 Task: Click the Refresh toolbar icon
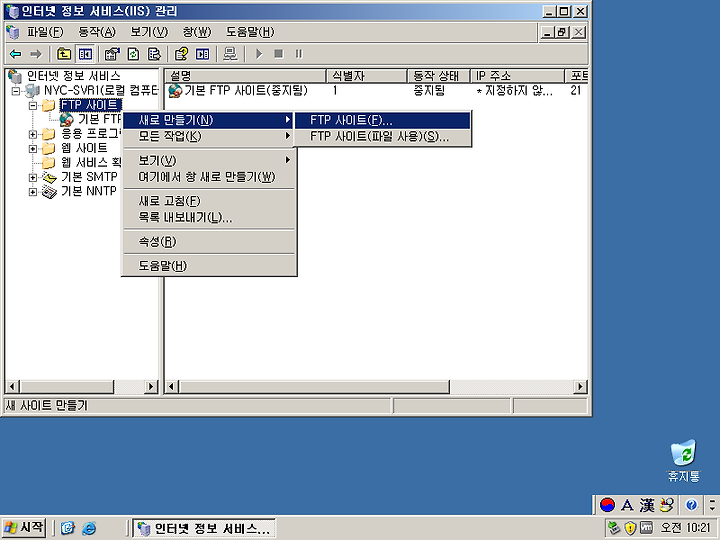(133, 54)
